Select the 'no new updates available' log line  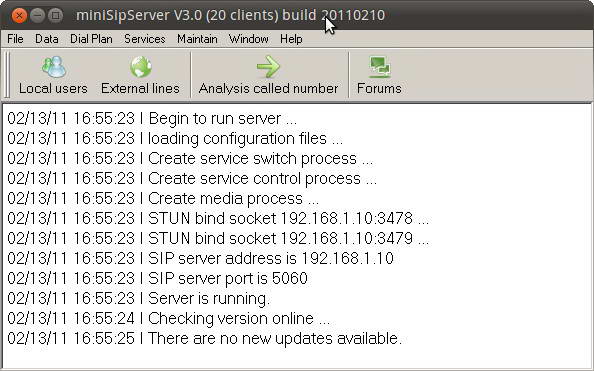coord(205,338)
